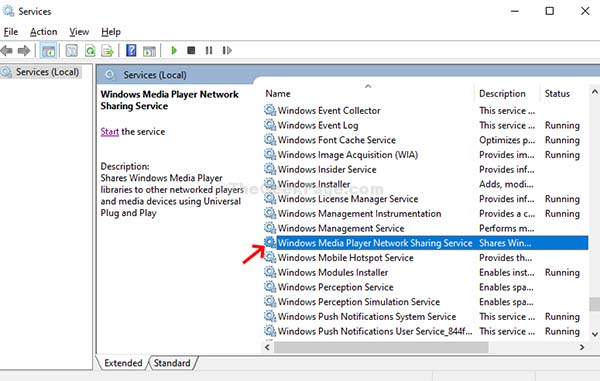
Task: Click gear icon beside Windows Management Service
Action: click(x=270, y=228)
